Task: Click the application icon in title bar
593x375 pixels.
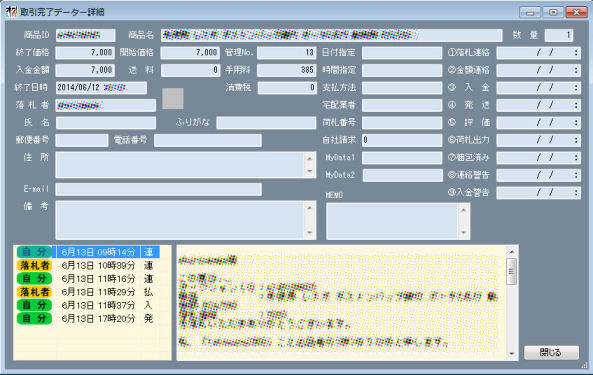Action: click(11, 12)
